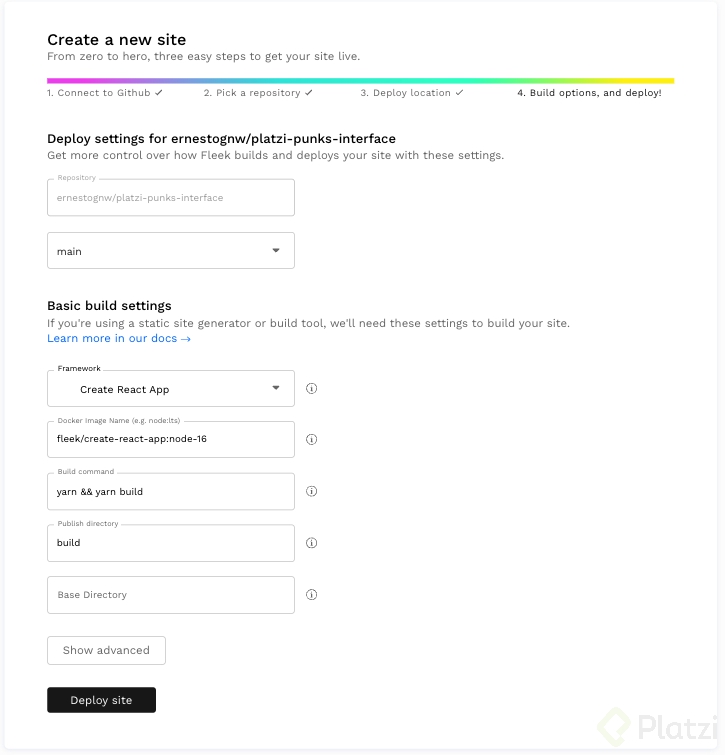This screenshot has height=755, width=725.
Task: Click the info icon beside Framework dropdown
Action: click(x=311, y=389)
